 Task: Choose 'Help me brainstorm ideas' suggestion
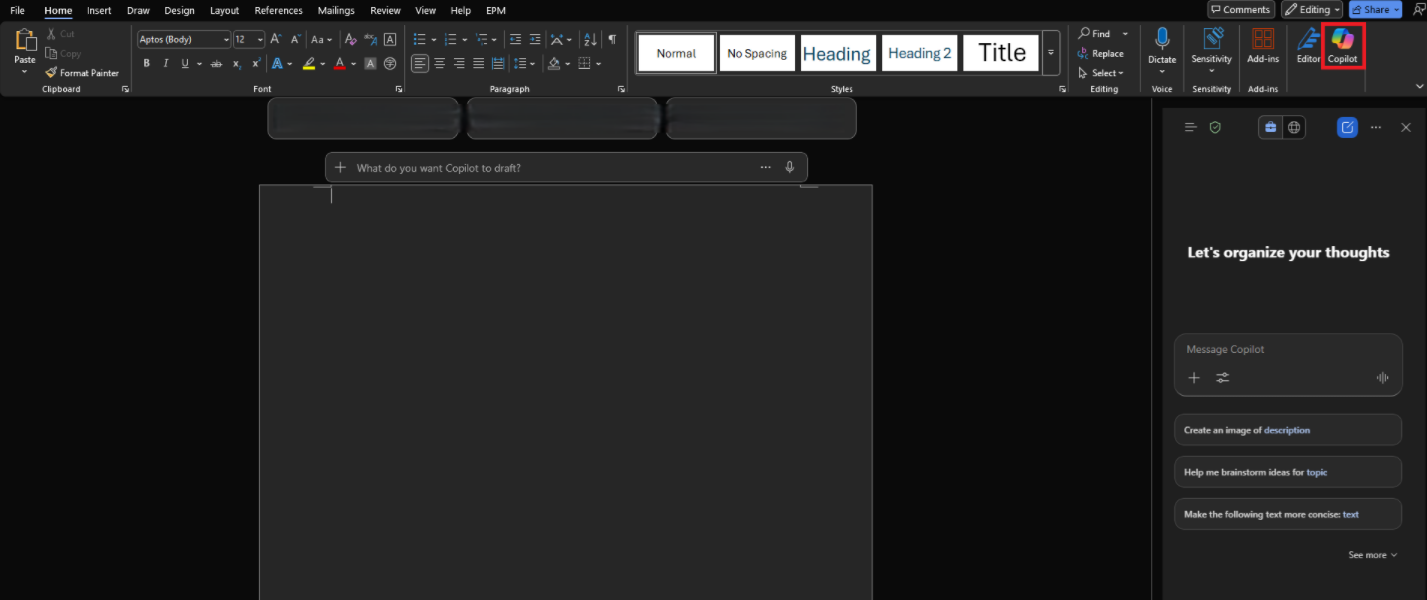click(x=1288, y=472)
